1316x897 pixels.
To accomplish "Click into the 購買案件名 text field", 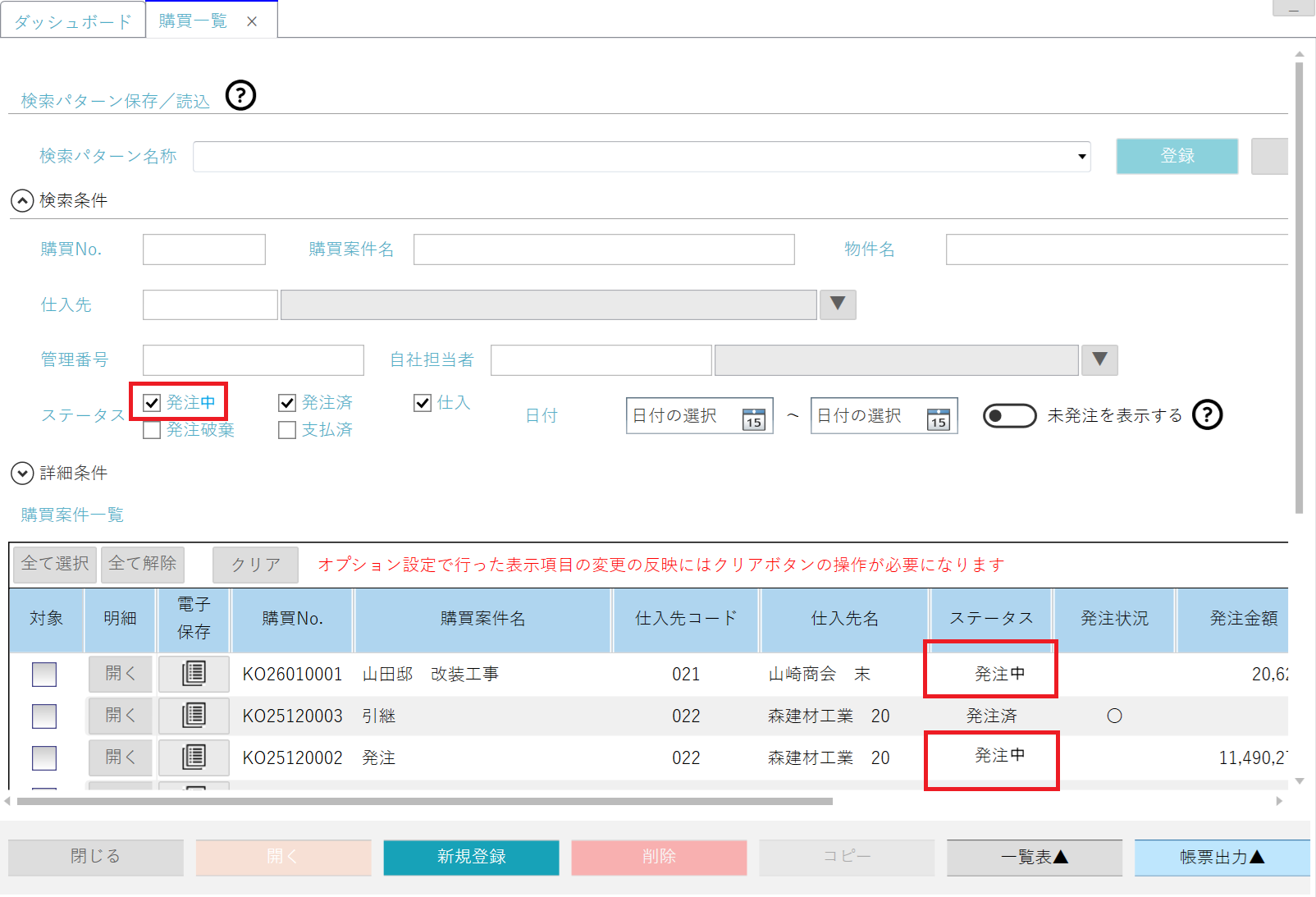I will pos(603,249).
